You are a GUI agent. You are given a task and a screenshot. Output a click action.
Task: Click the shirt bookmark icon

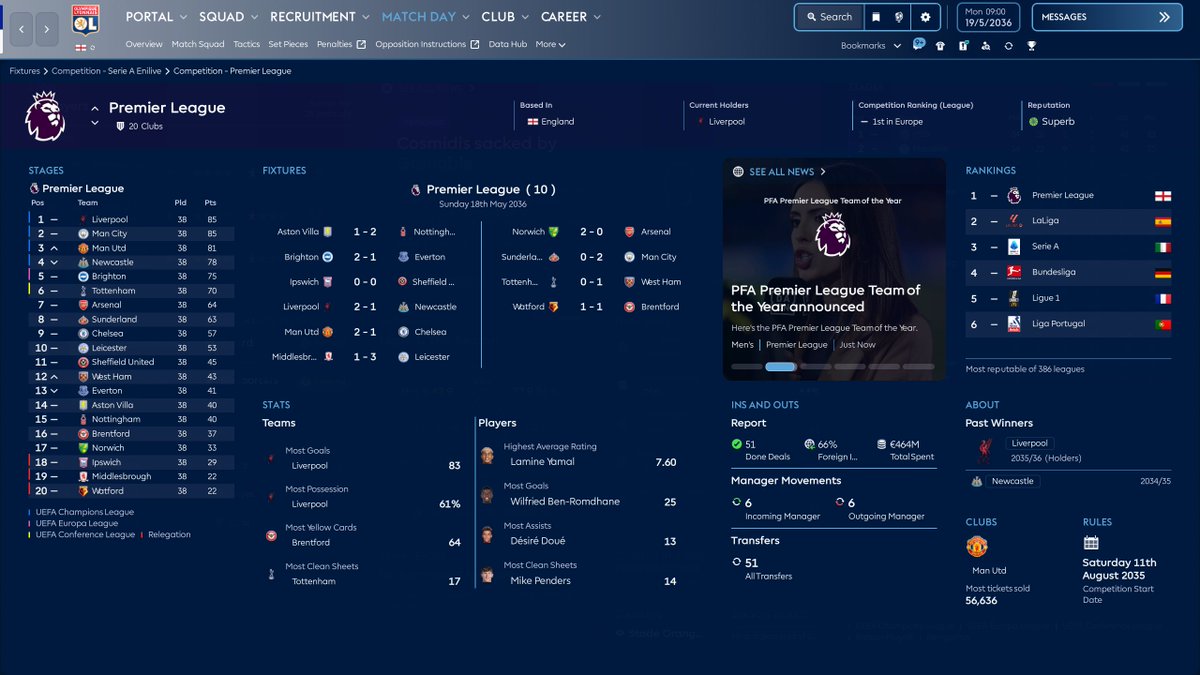[x=940, y=45]
